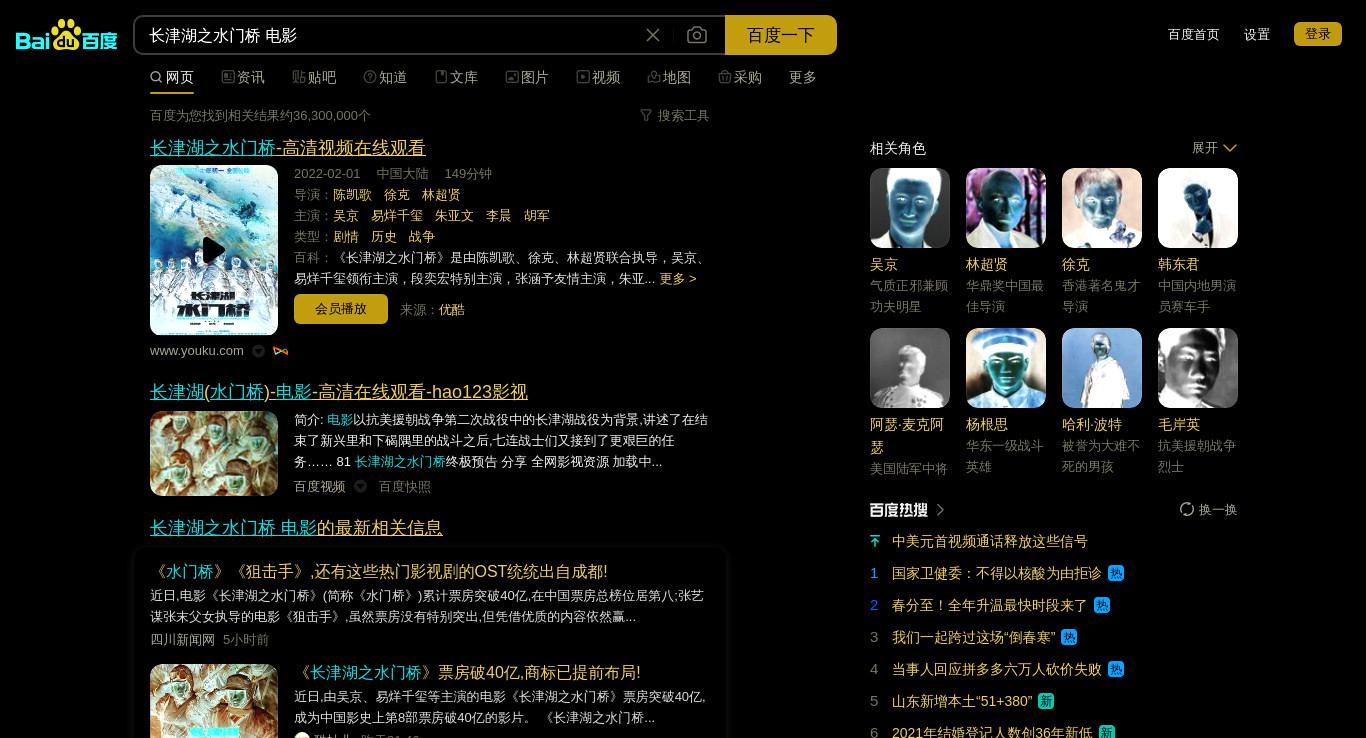Click the Youku brand icon beside URL
This screenshot has width=1366, height=738.
pyautogui.click(x=281, y=351)
